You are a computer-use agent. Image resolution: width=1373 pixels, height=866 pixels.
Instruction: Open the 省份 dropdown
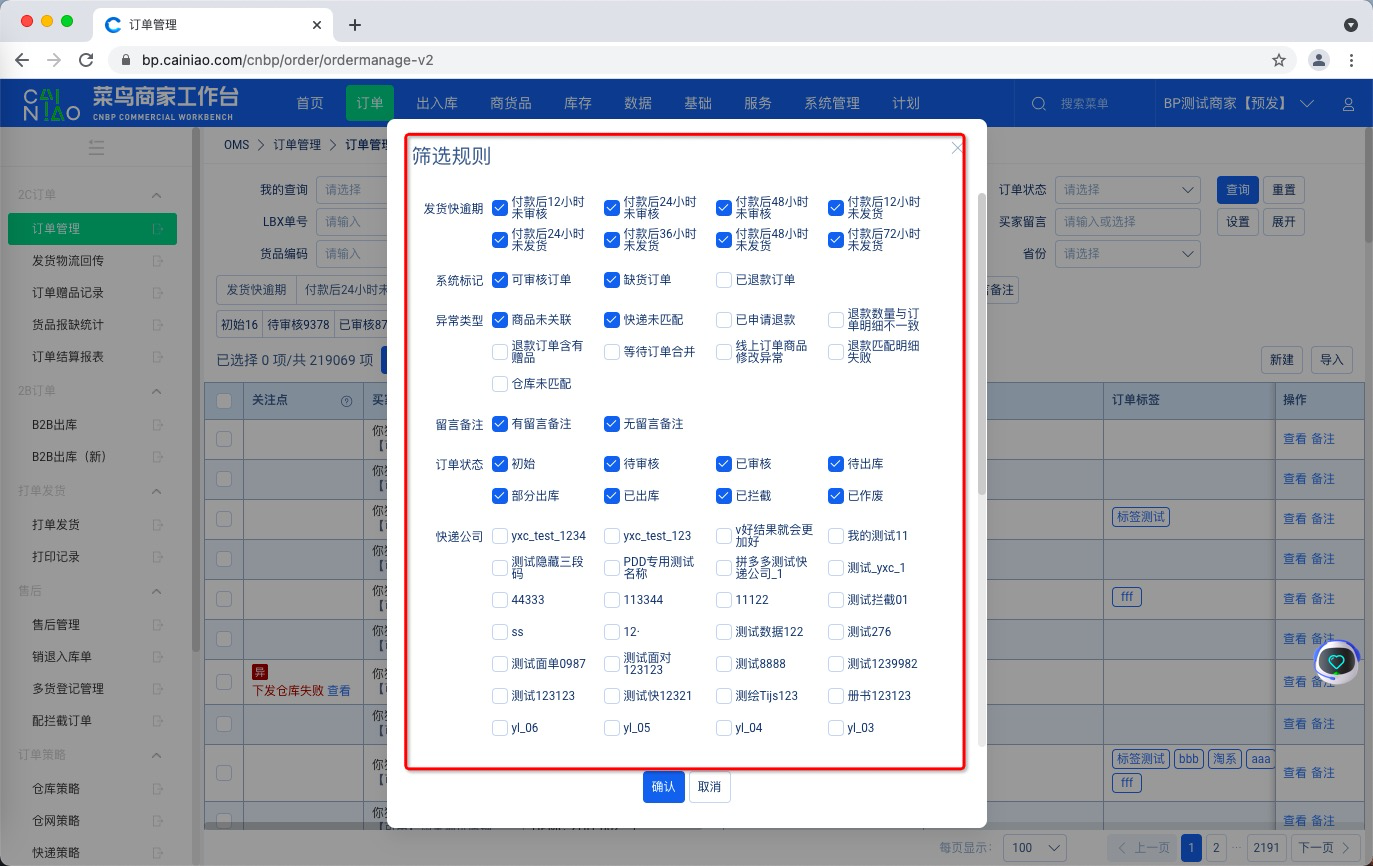coord(1127,253)
